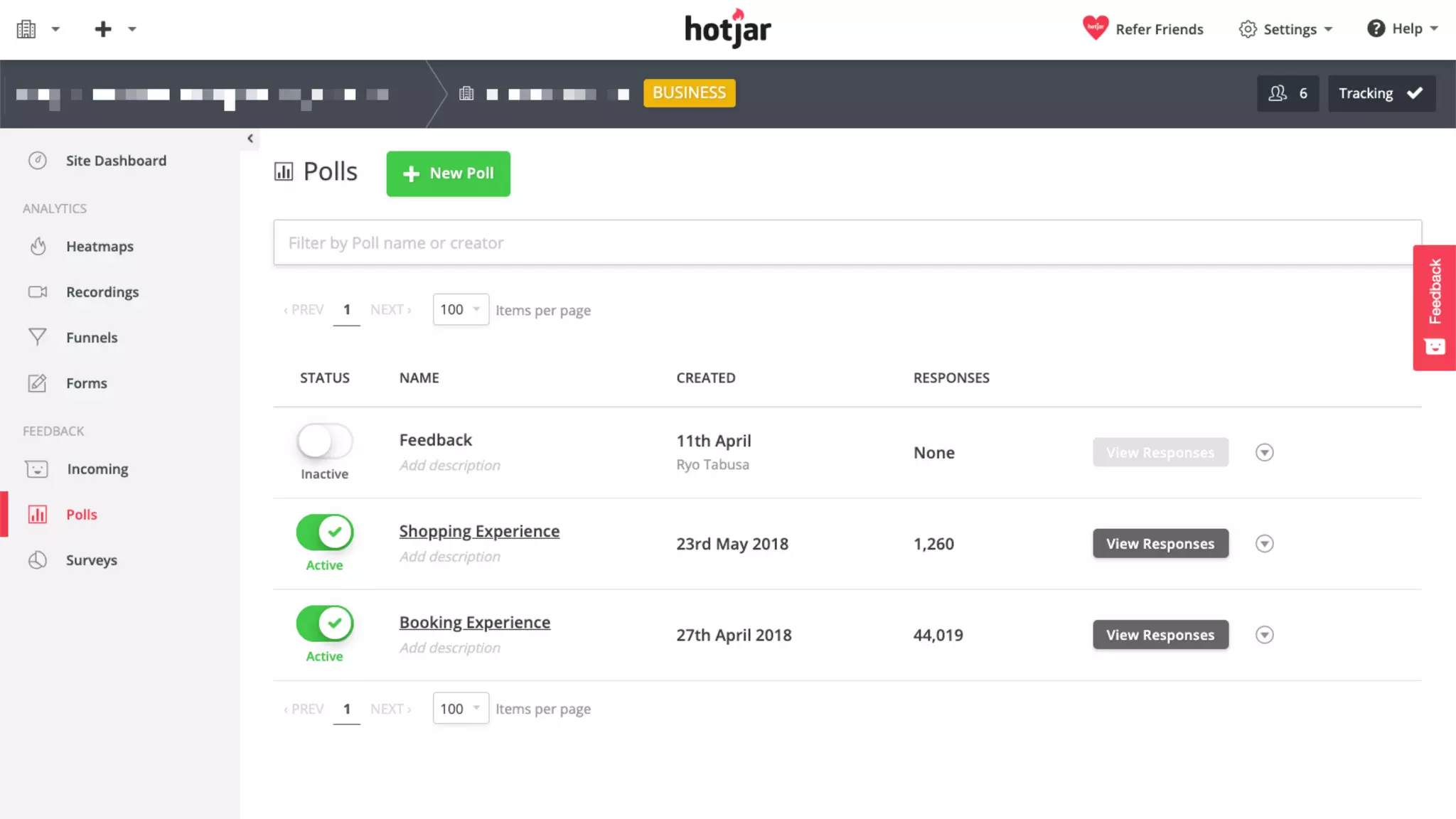Open Booking Experience row options arrow
1456x819 pixels.
[1264, 635]
